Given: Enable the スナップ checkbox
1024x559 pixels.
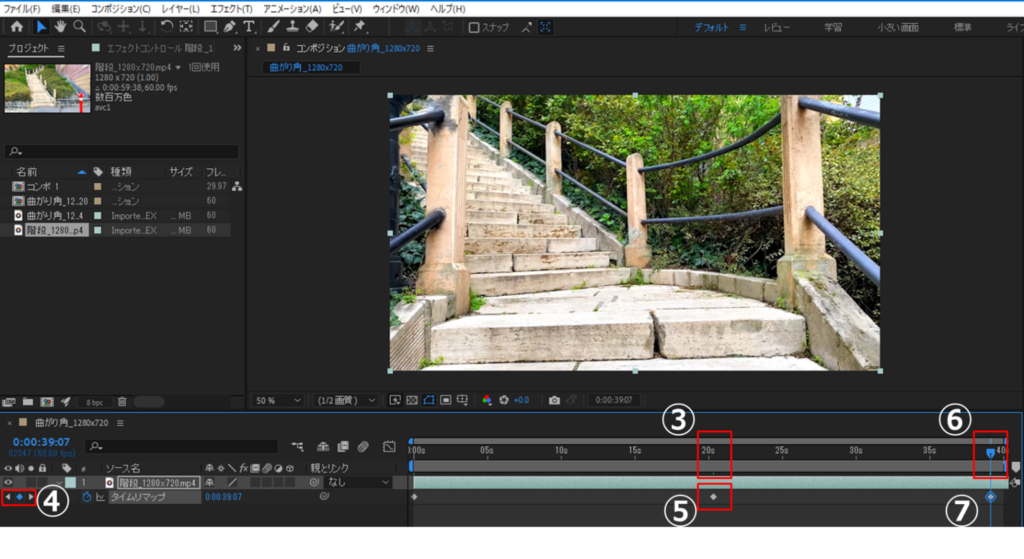Looking at the screenshot, I should pos(474,27).
